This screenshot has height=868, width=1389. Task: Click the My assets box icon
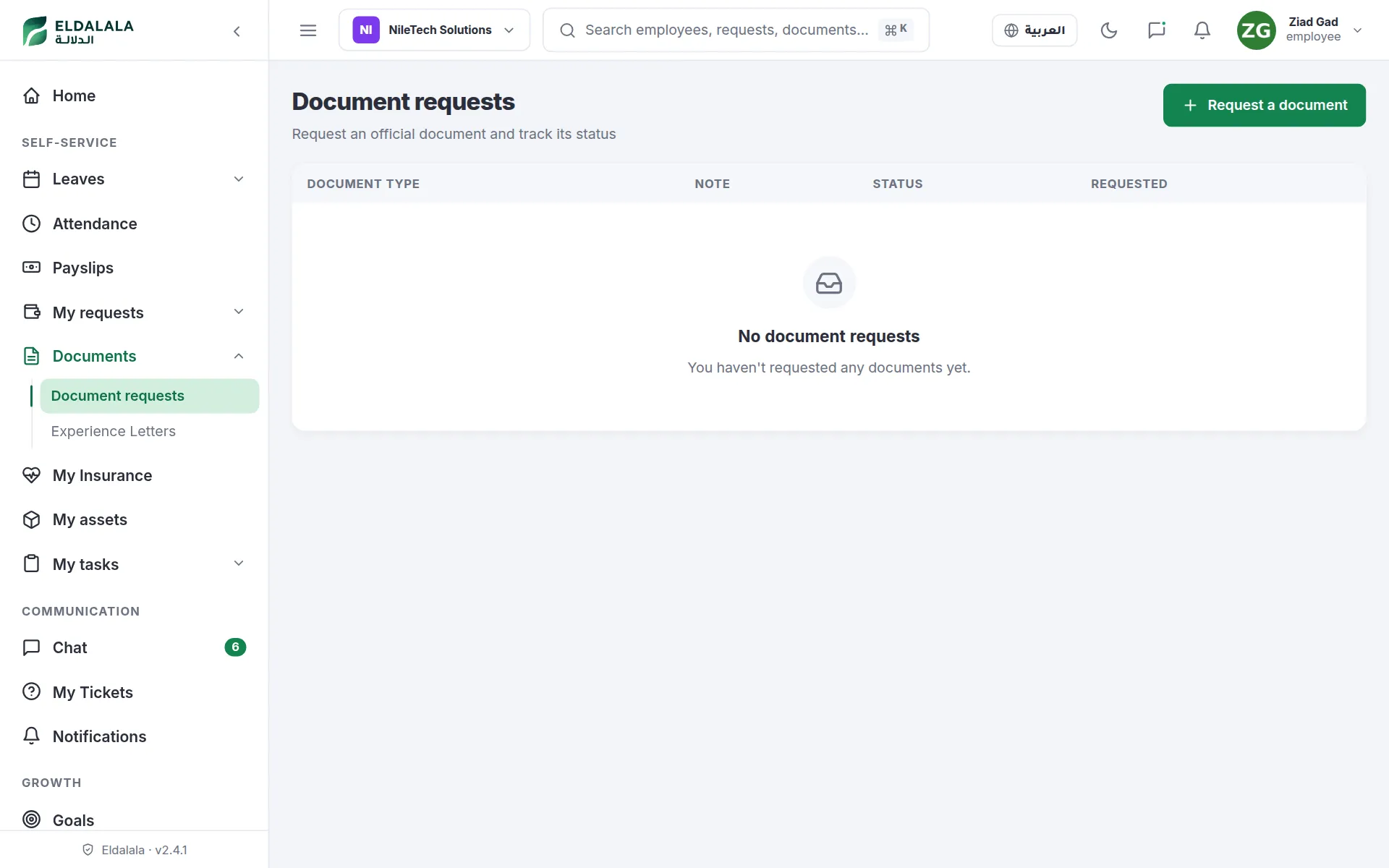click(31, 519)
